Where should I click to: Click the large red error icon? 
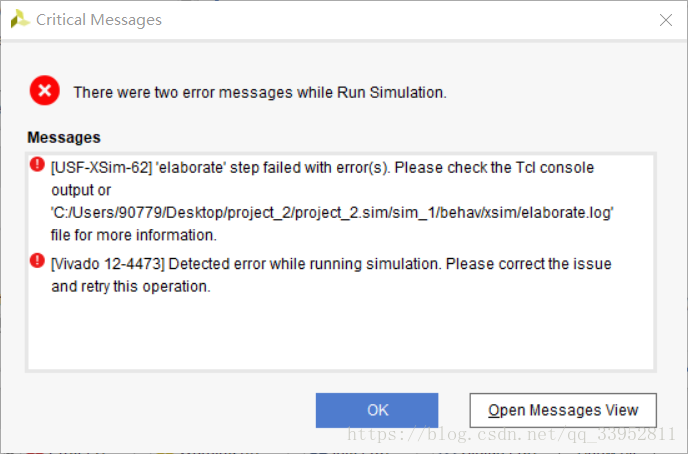(x=44, y=92)
